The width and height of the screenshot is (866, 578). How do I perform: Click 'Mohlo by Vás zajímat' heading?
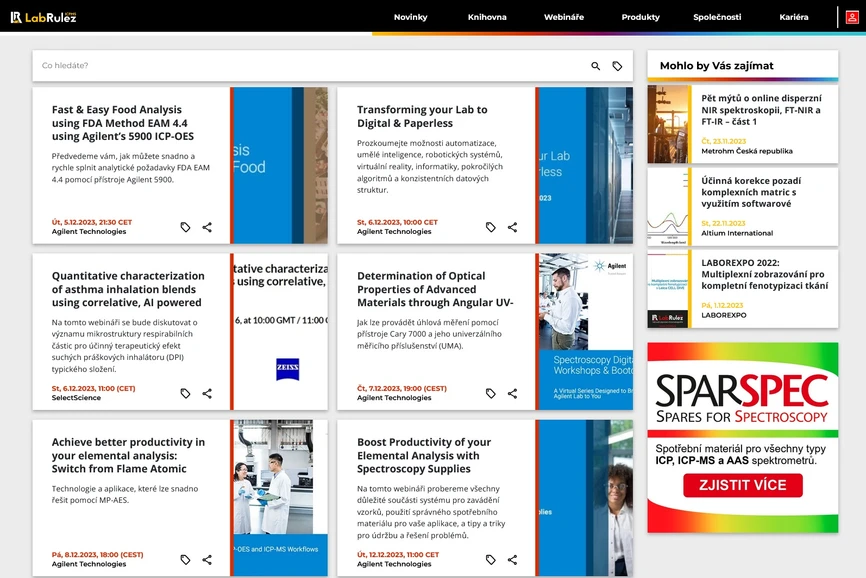click(x=716, y=66)
